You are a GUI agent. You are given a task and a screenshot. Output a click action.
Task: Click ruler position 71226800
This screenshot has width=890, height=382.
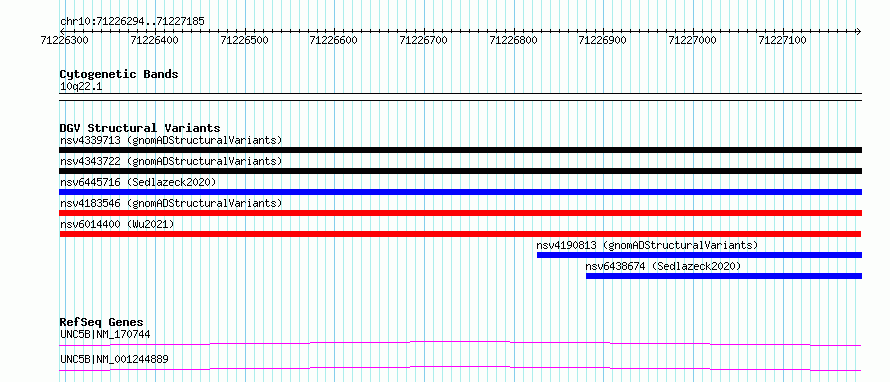coord(513,40)
